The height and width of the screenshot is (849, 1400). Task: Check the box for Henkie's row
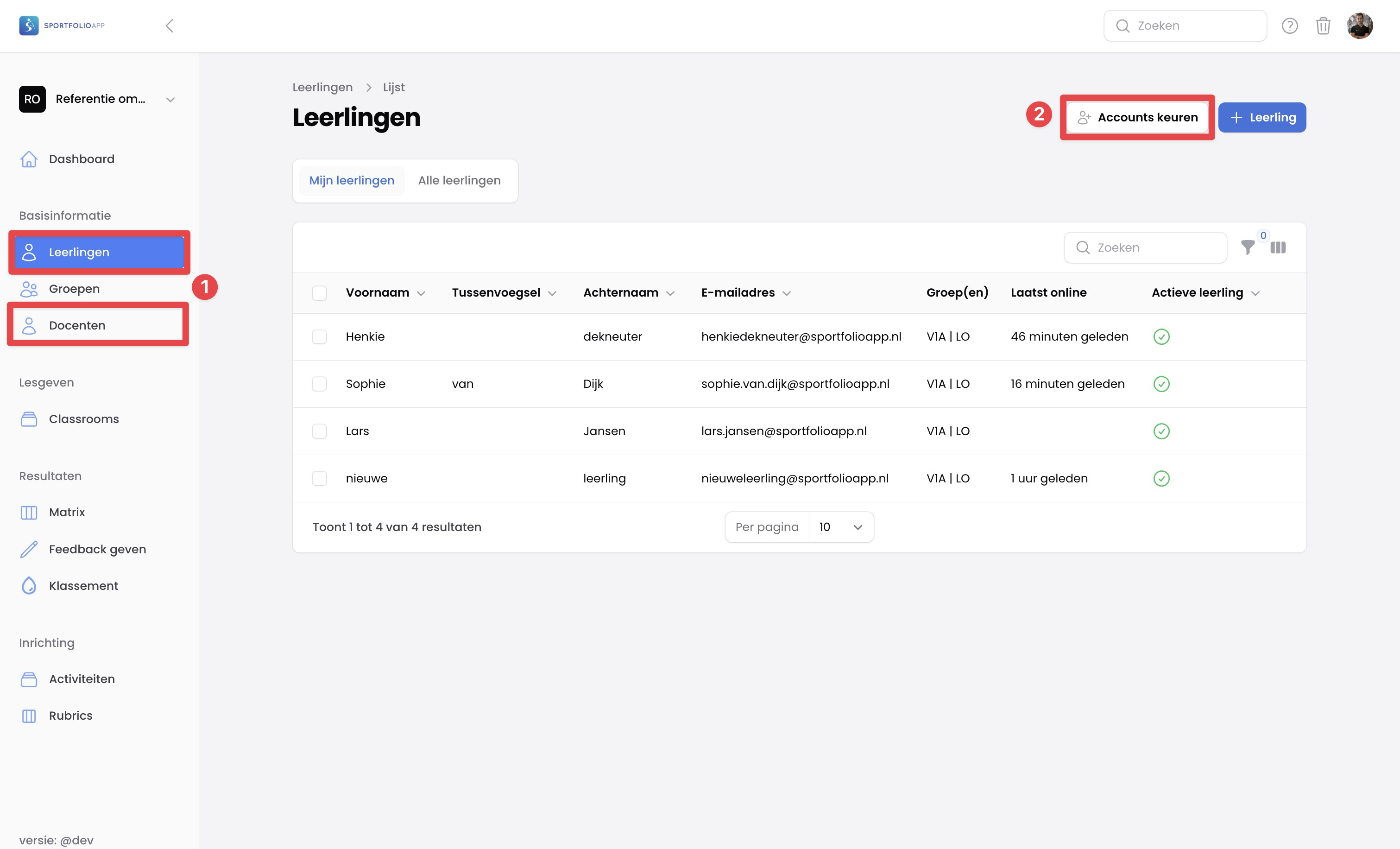(319, 336)
